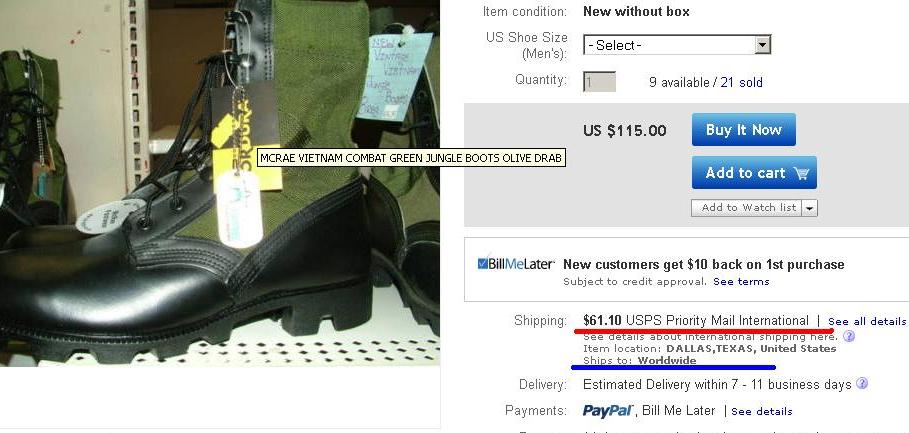Click the jungle boot product photo
Viewport: 909px width, 433px height.
pos(220,183)
